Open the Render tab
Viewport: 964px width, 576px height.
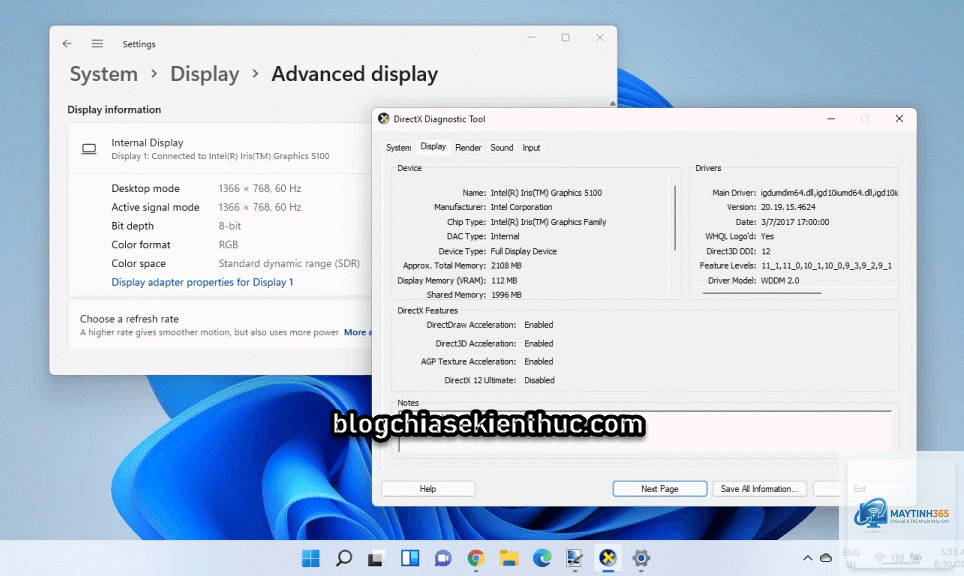click(x=468, y=148)
